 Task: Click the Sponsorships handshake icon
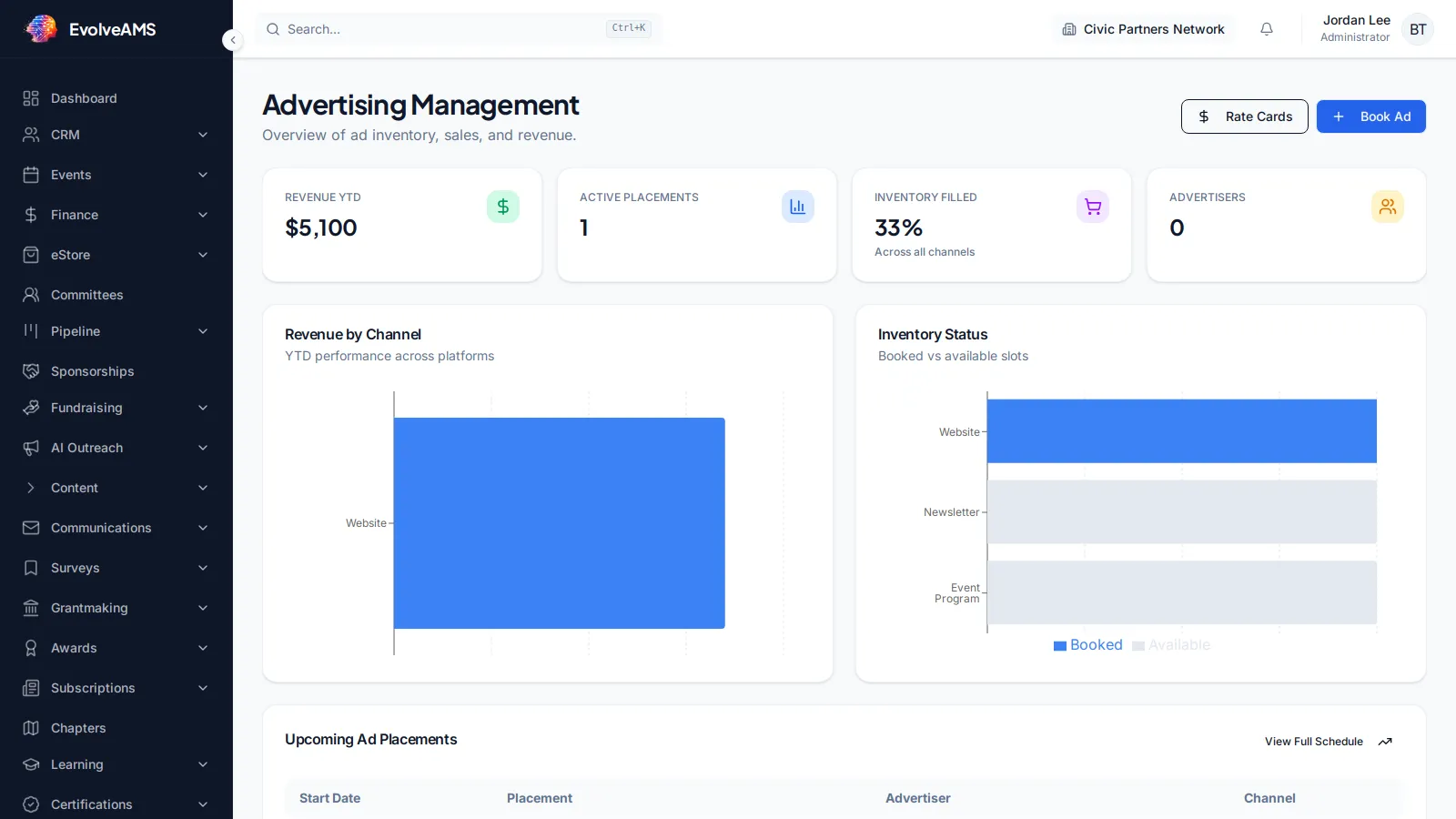pyautogui.click(x=31, y=371)
